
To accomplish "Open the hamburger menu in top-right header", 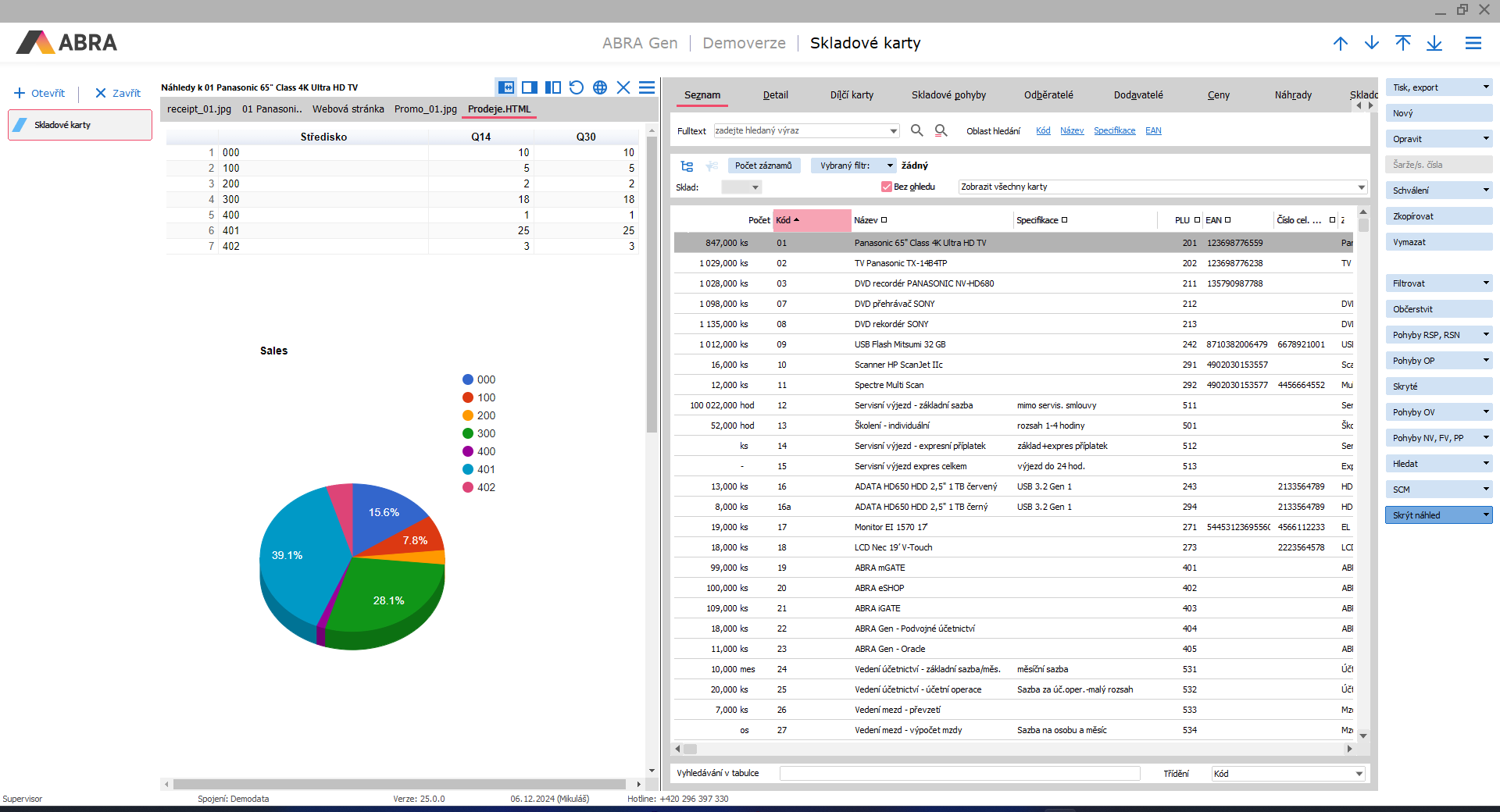I will pos(1473,43).
